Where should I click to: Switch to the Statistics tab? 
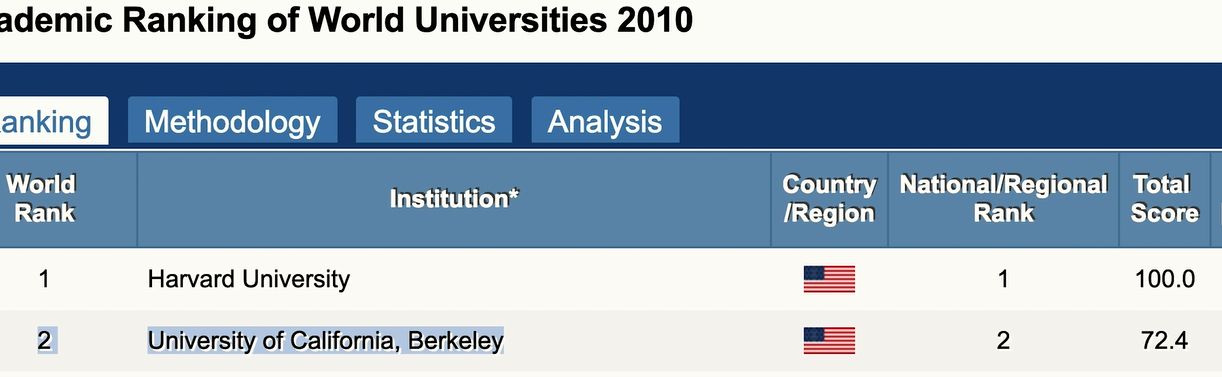[434, 122]
